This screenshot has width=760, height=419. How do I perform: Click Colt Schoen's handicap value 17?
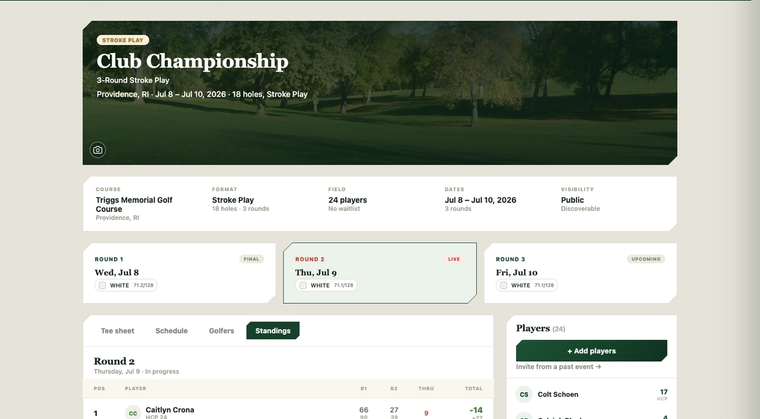(664, 392)
